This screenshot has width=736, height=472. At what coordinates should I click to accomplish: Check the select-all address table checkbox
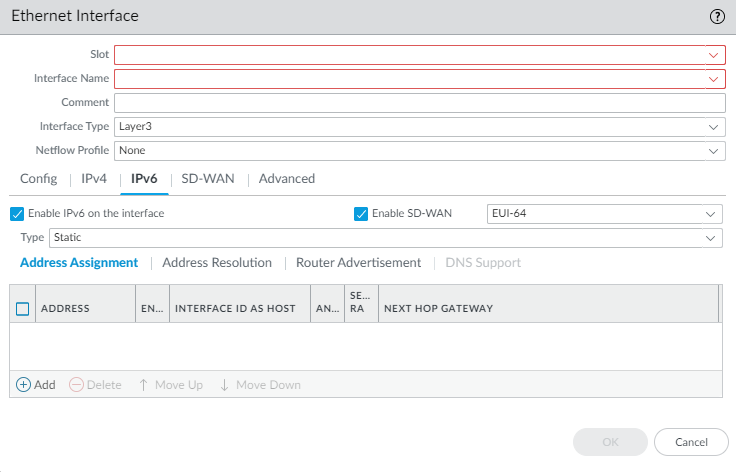[23, 309]
